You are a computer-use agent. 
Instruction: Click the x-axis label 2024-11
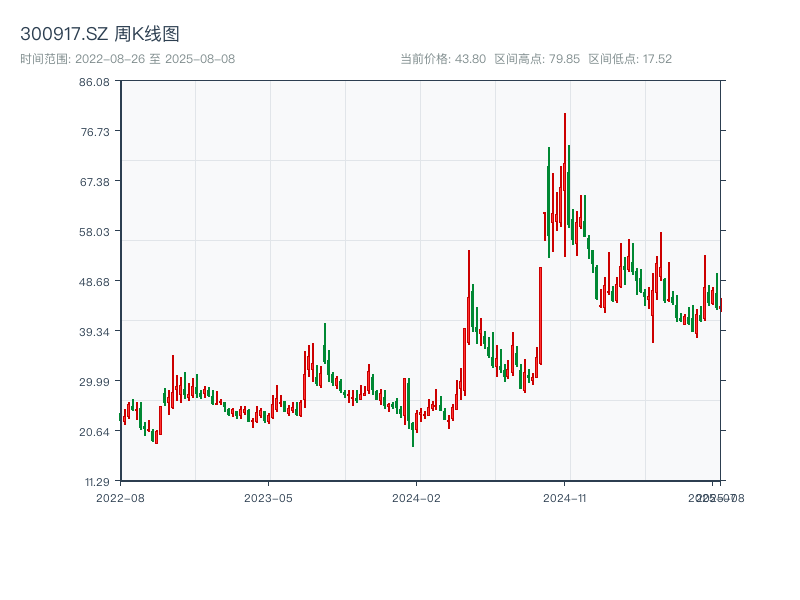coord(565,498)
